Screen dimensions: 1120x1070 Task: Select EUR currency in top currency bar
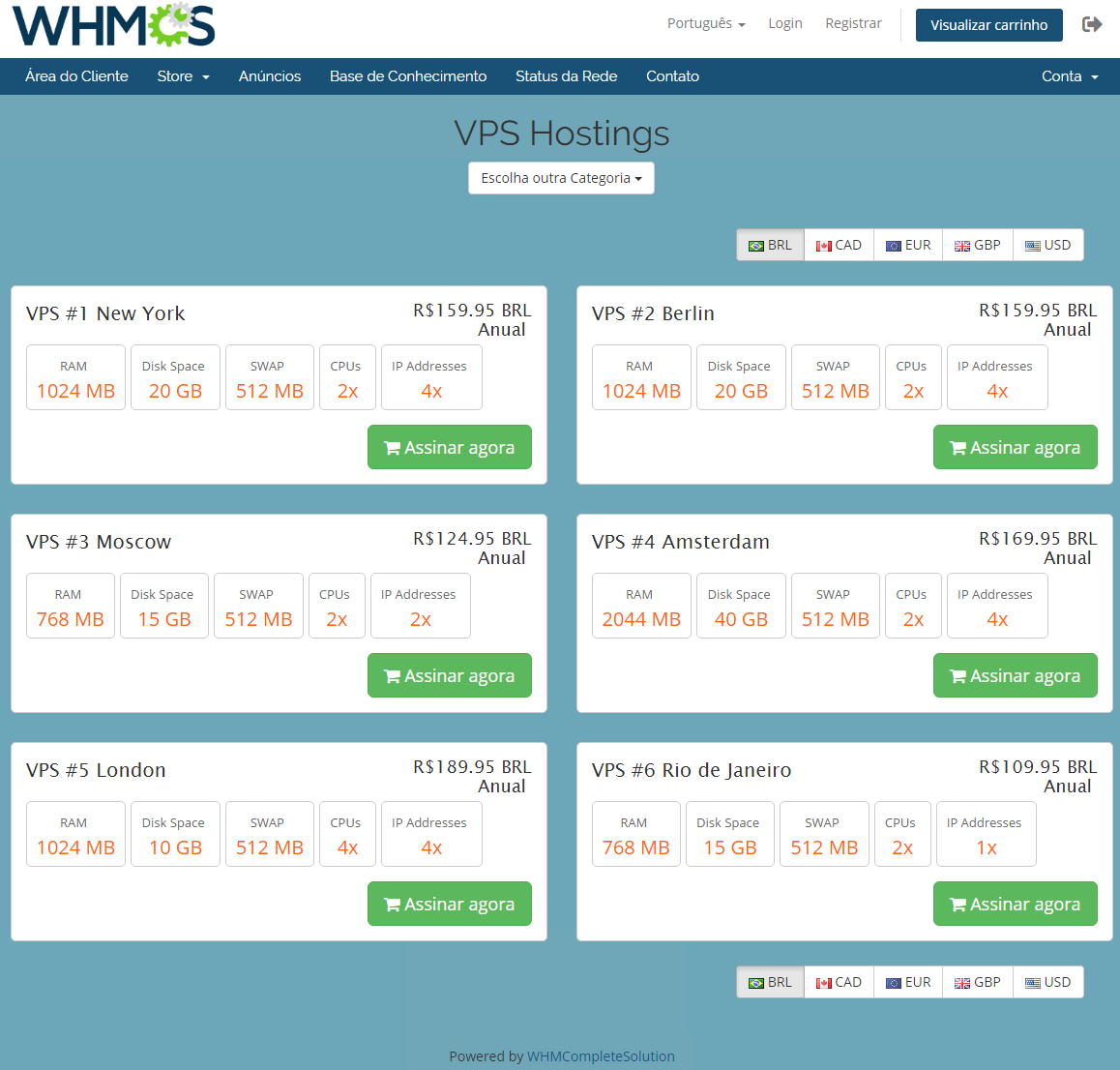(908, 245)
